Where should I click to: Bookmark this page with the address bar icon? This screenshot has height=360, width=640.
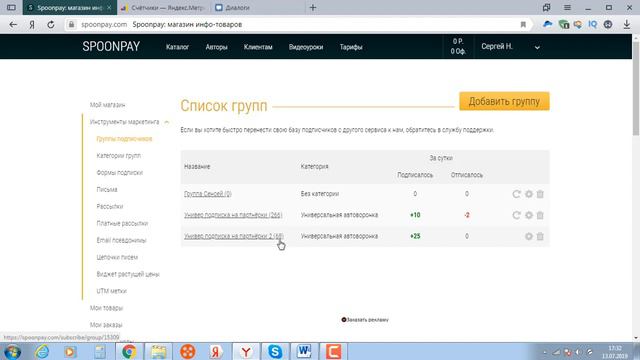(x=523, y=24)
